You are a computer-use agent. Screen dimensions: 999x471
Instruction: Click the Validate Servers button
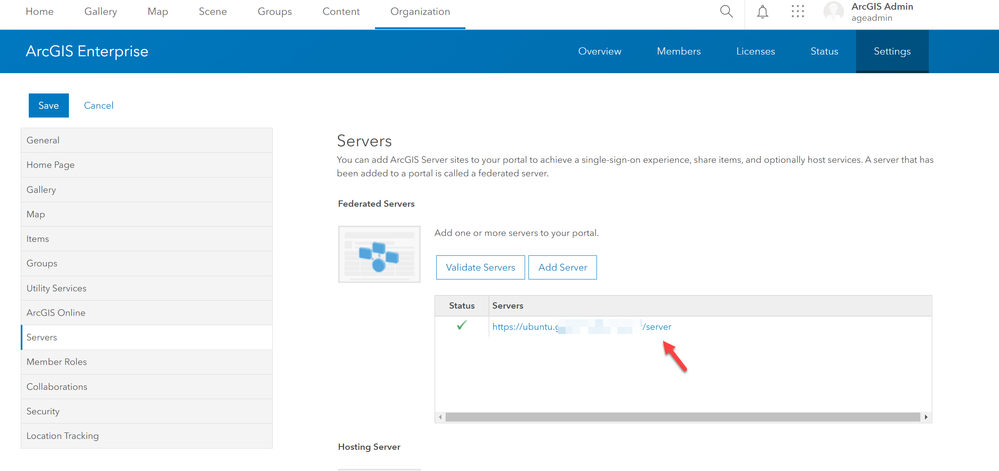click(x=480, y=268)
